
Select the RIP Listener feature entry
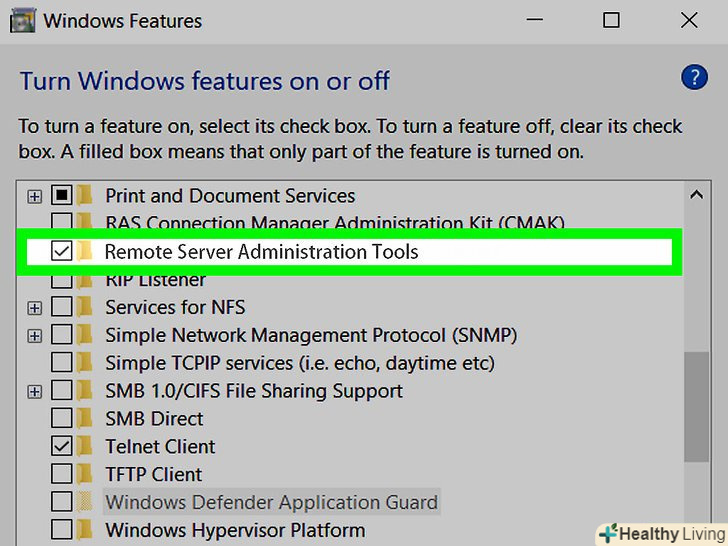point(155,280)
